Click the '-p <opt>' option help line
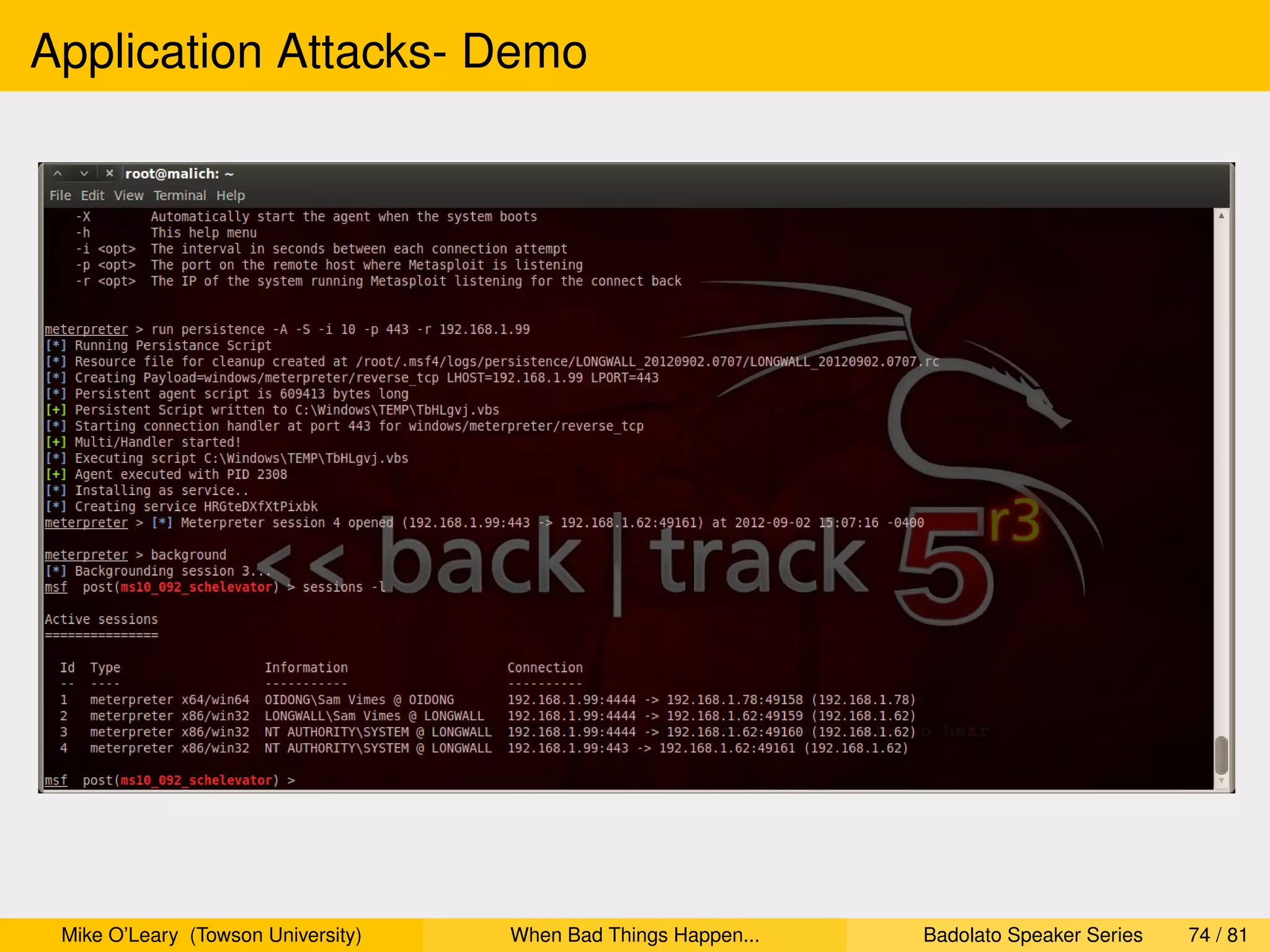The image size is (1270, 952). [329, 265]
